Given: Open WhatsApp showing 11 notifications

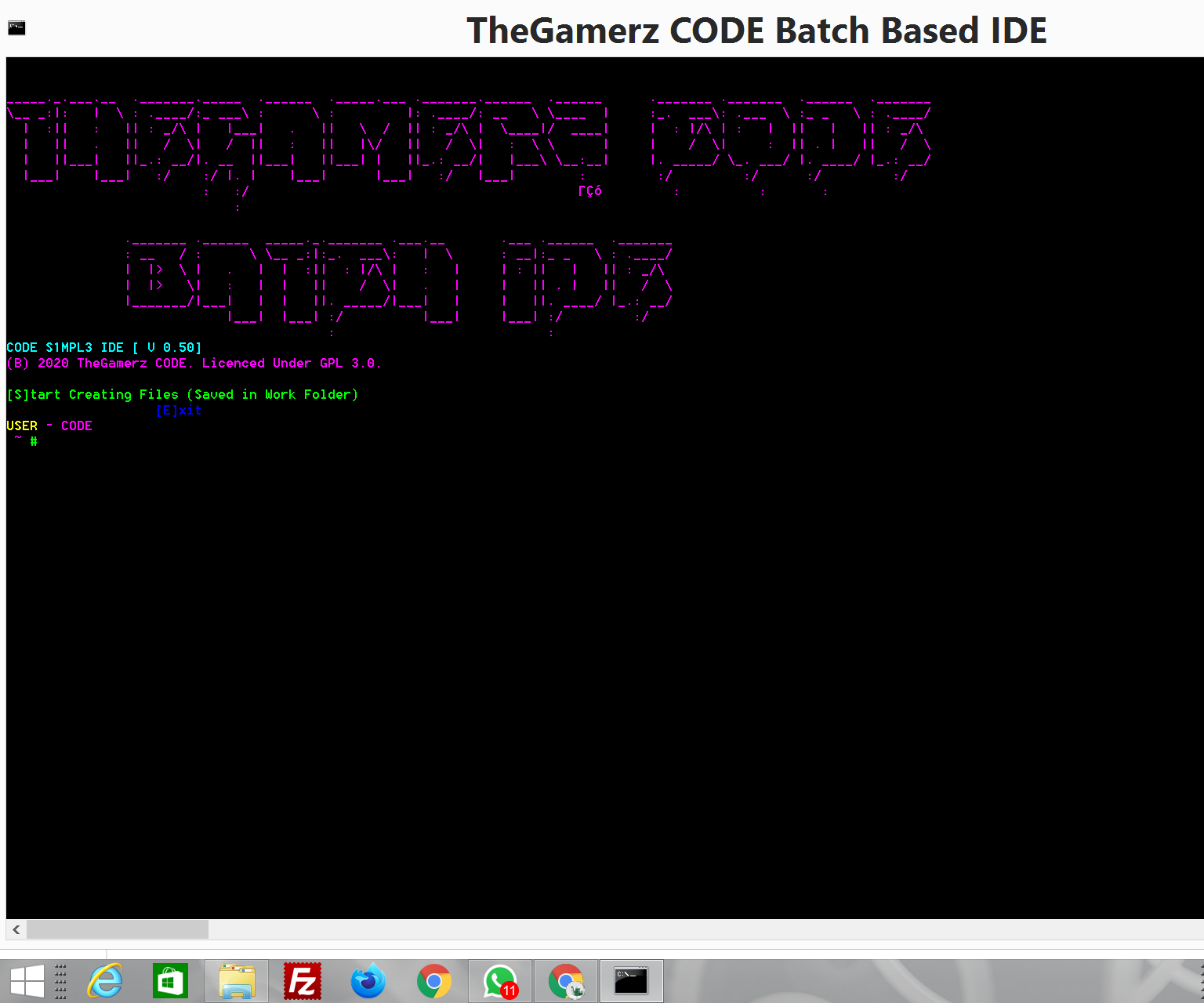Looking at the screenshot, I should coord(499,980).
